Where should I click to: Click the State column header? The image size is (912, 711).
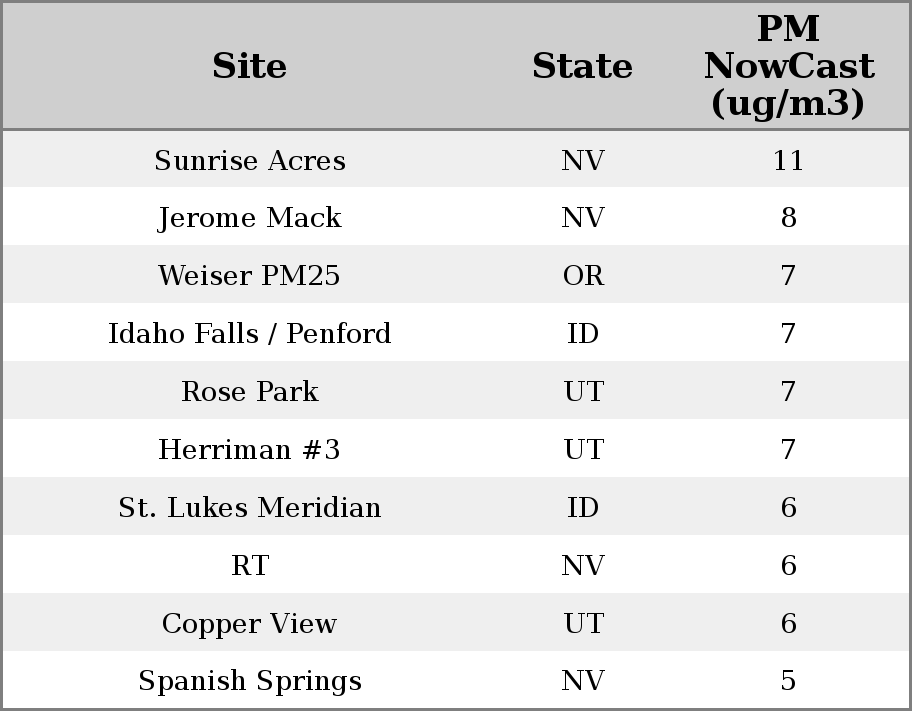(x=582, y=67)
